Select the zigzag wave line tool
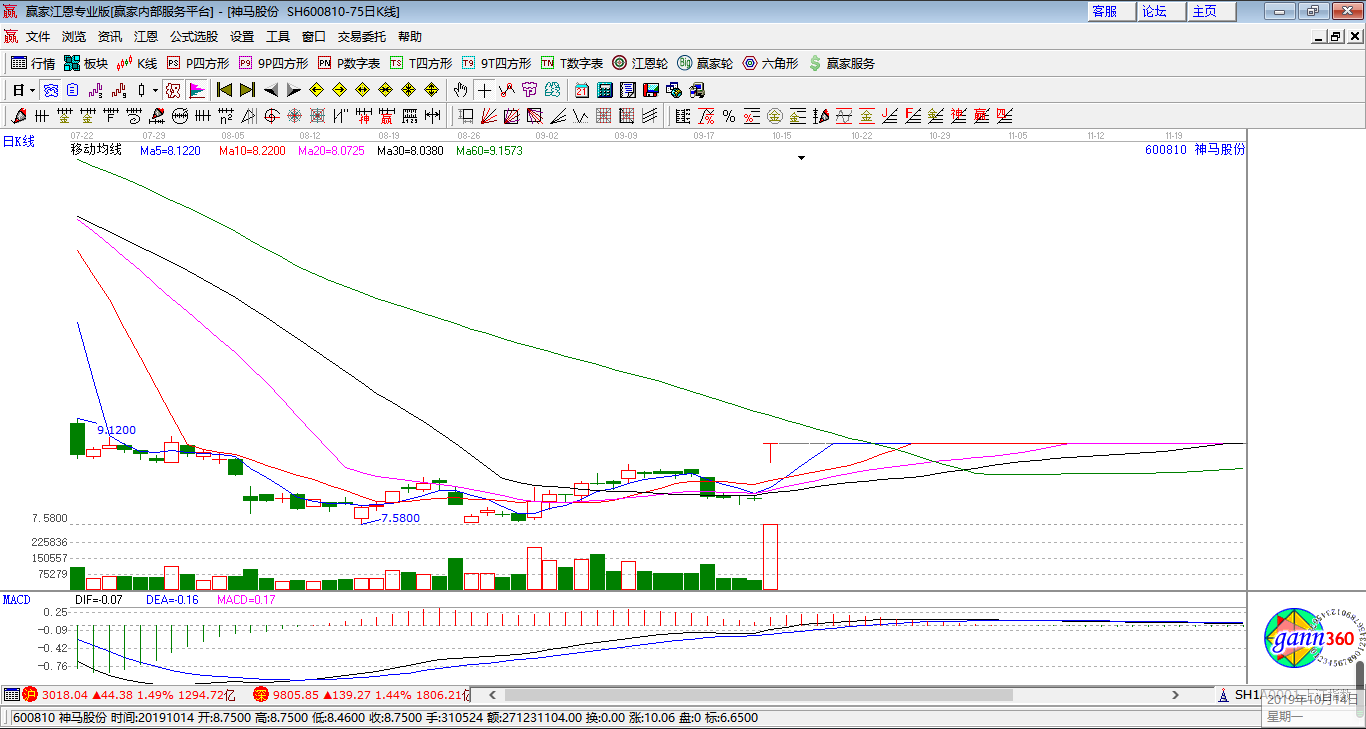Image resolution: width=1366 pixels, height=729 pixels. (581, 116)
